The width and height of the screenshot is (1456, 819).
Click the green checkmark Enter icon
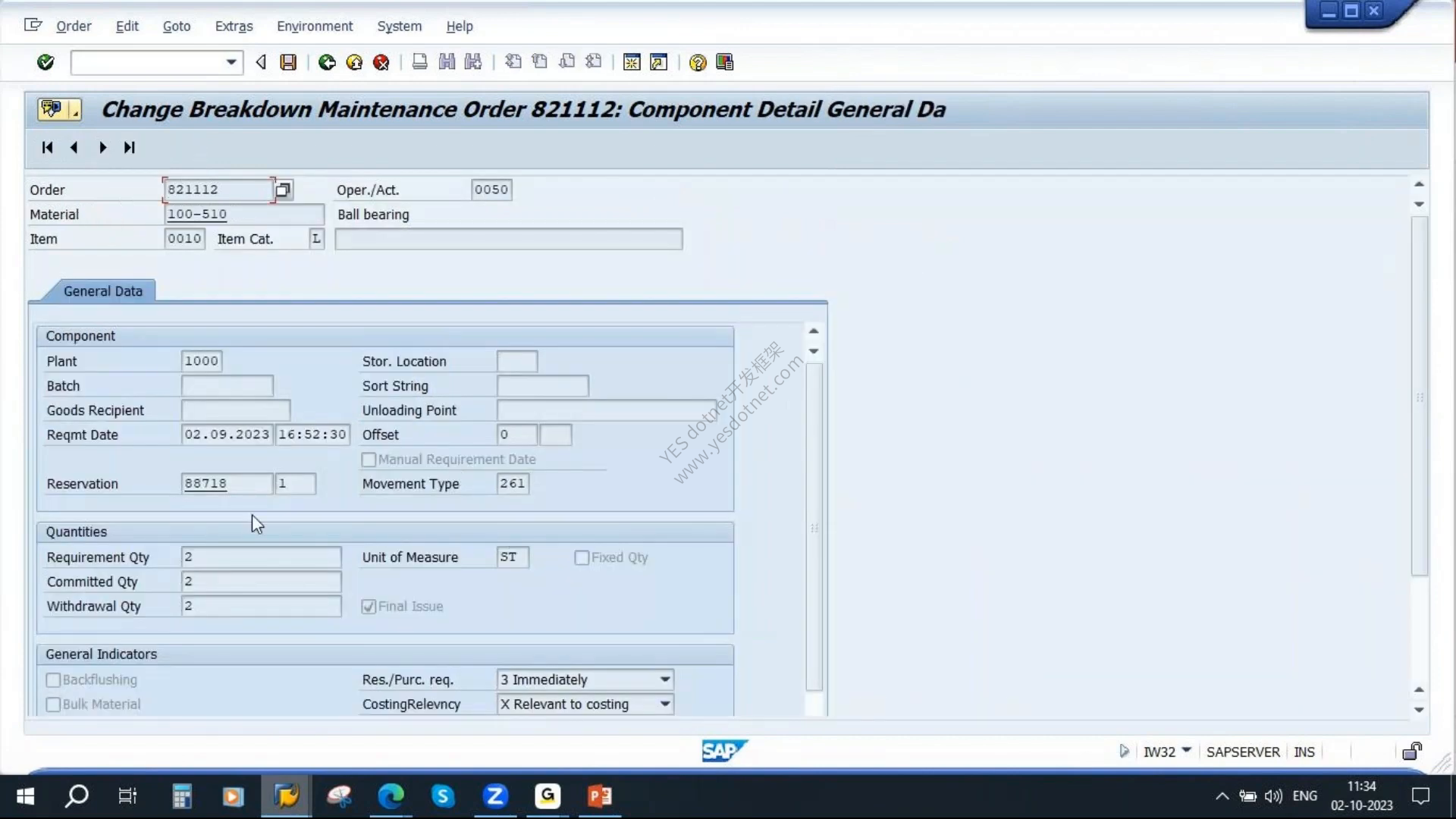[45, 62]
